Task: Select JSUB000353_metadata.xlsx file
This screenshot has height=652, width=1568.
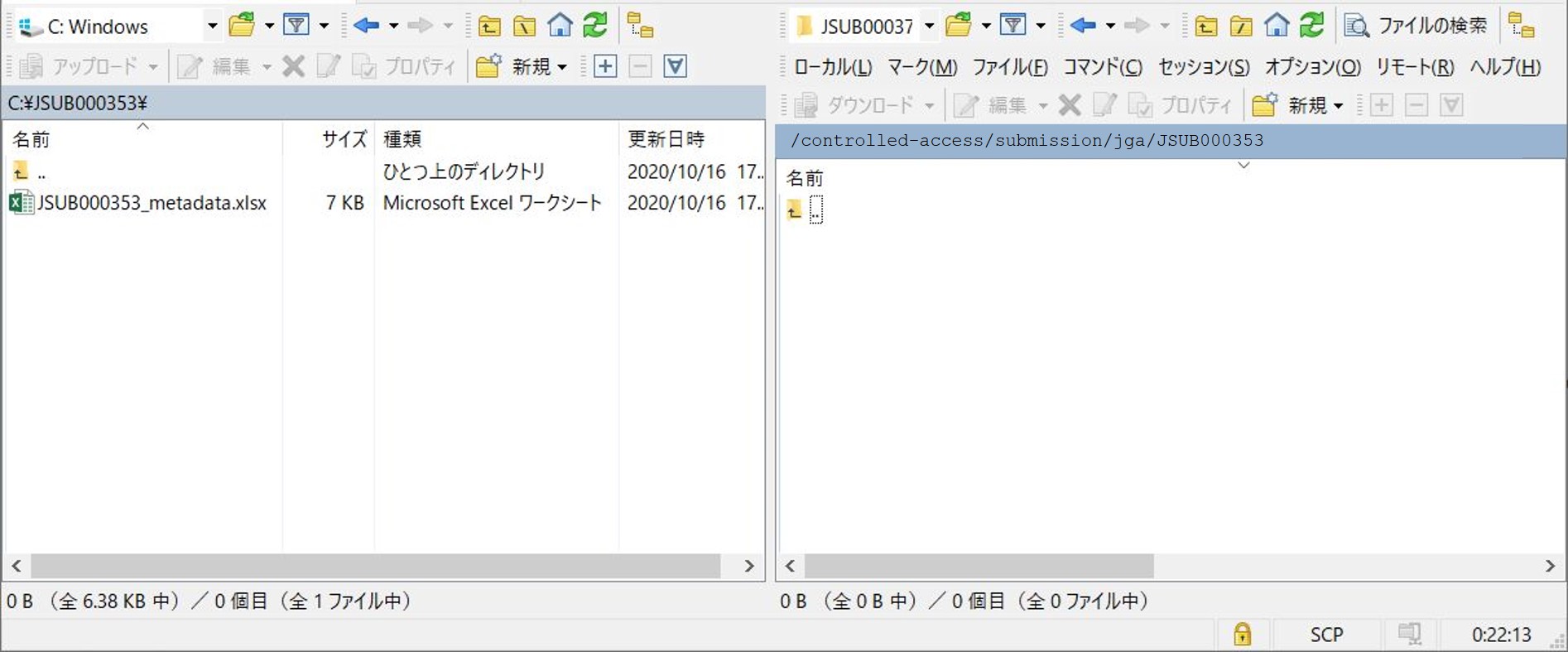Action: (x=152, y=203)
